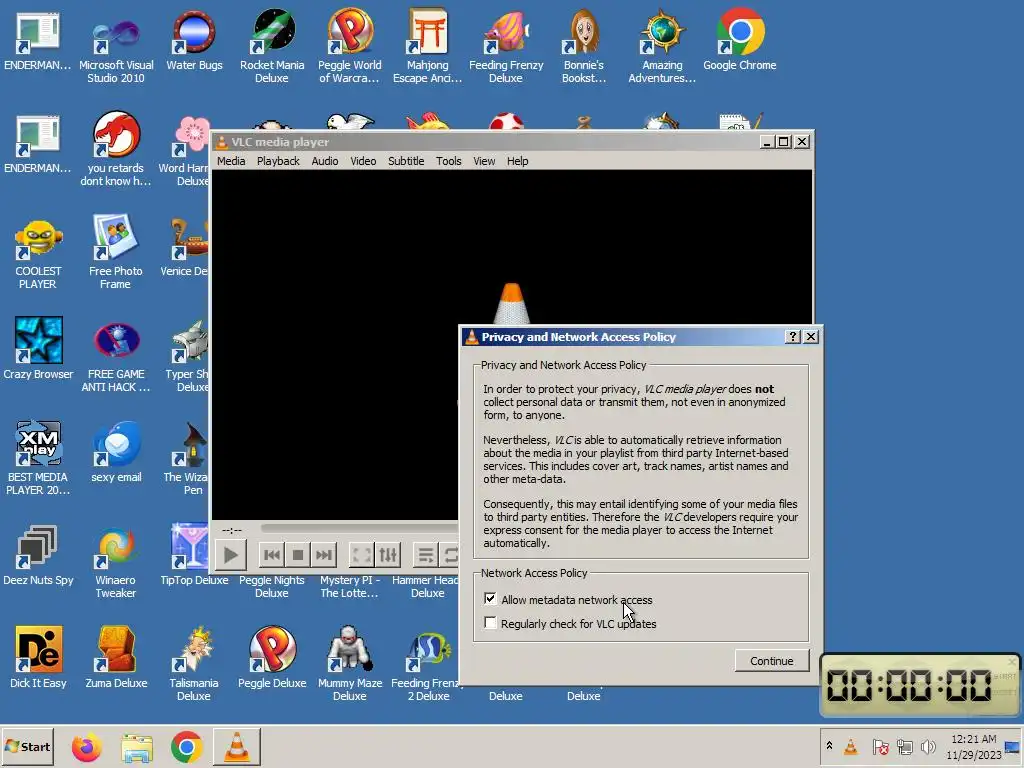The width and height of the screenshot is (1024, 768).
Task: Select the COOLEST PLAYER desktop icon
Action: click(x=38, y=255)
